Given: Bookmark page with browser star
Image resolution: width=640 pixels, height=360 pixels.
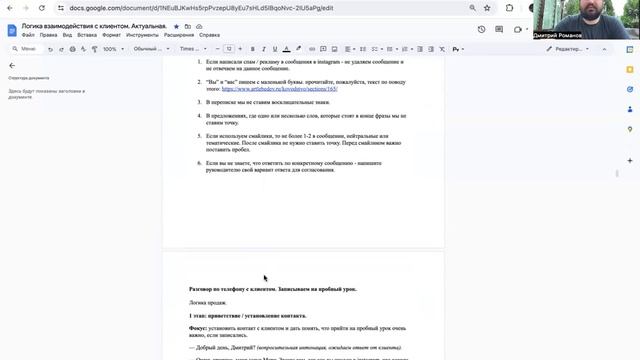Looking at the screenshot, I should tap(487, 8).
